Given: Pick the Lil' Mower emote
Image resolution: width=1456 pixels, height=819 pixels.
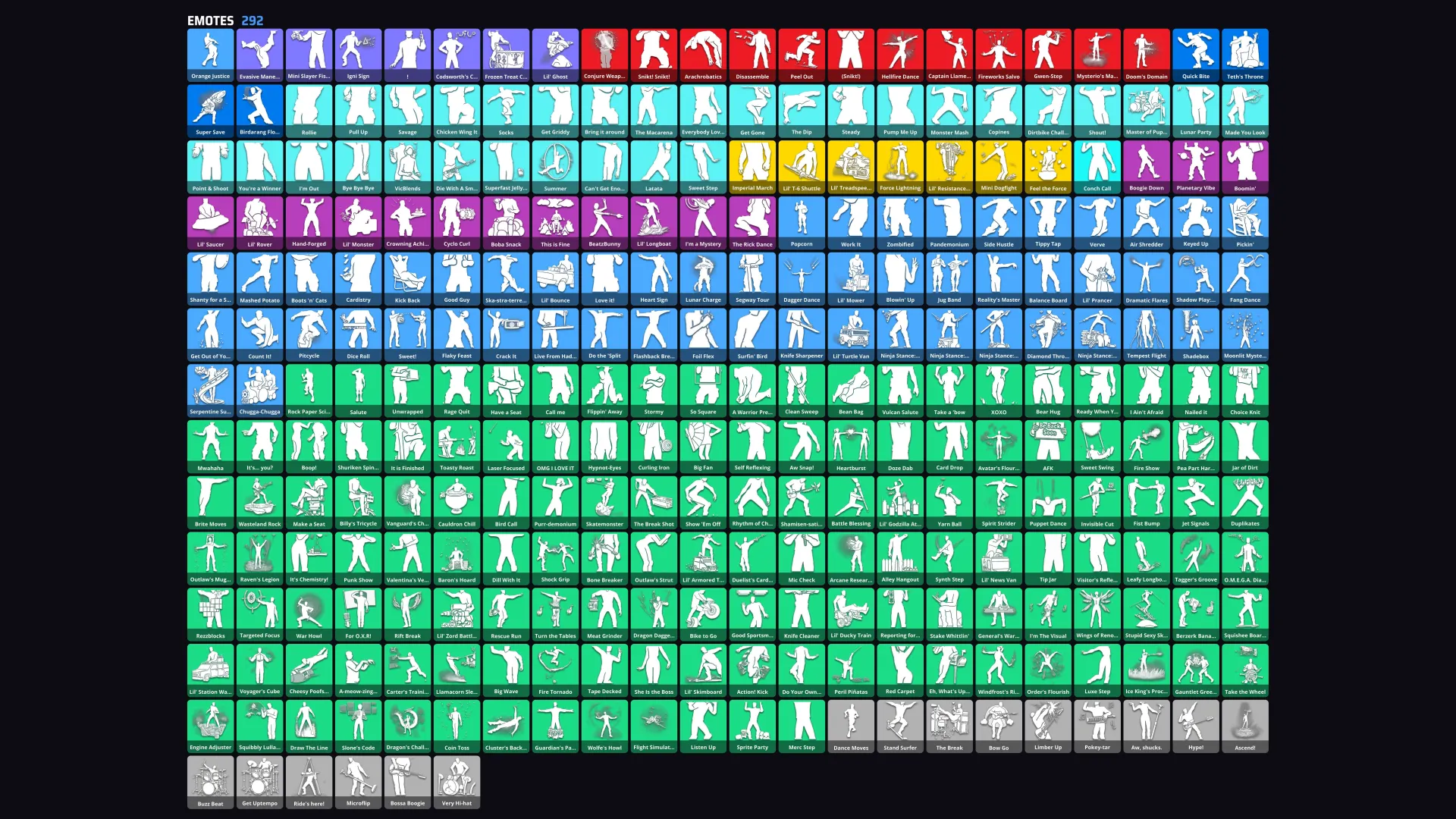Looking at the screenshot, I should tap(851, 278).
